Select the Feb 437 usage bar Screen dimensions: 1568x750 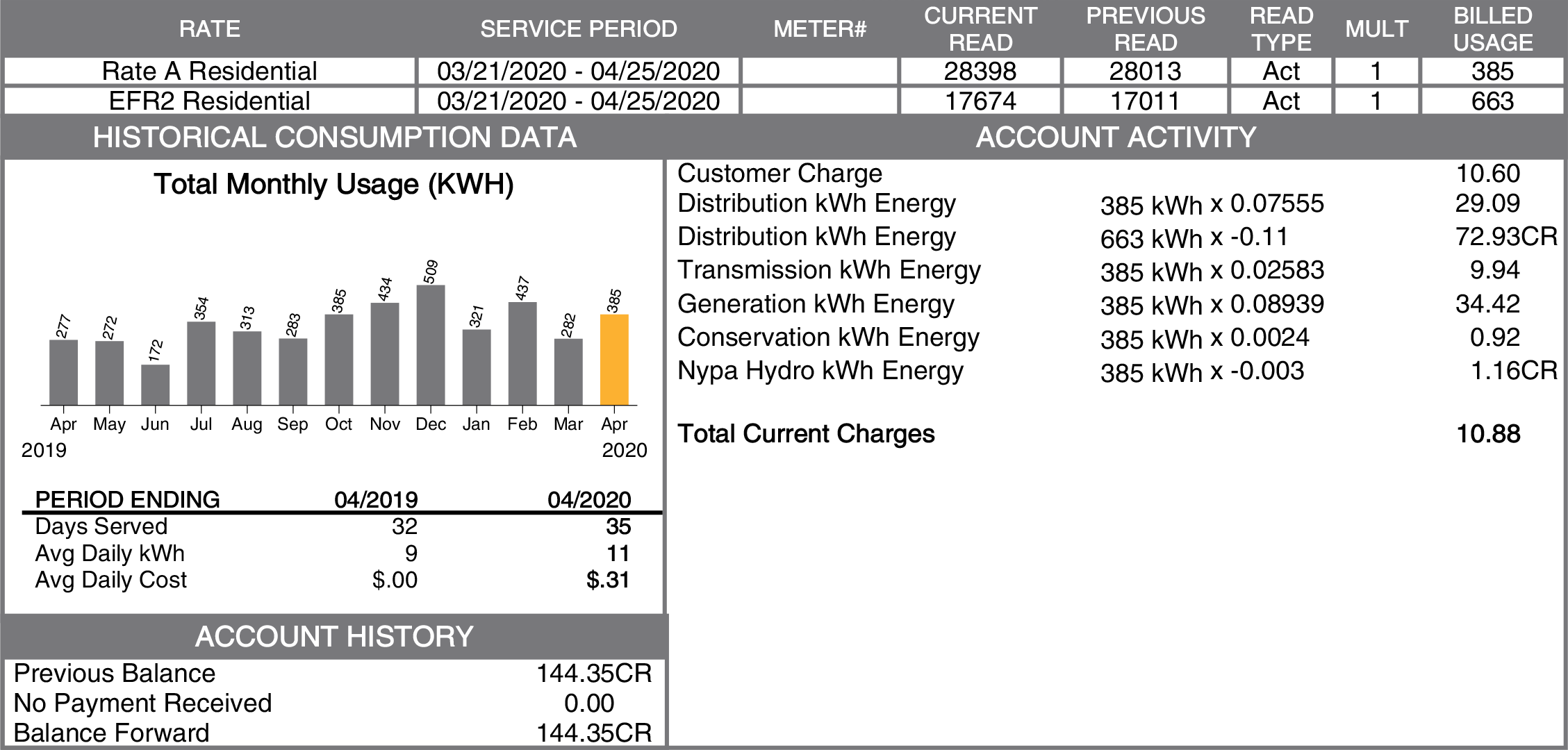[522, 353]
